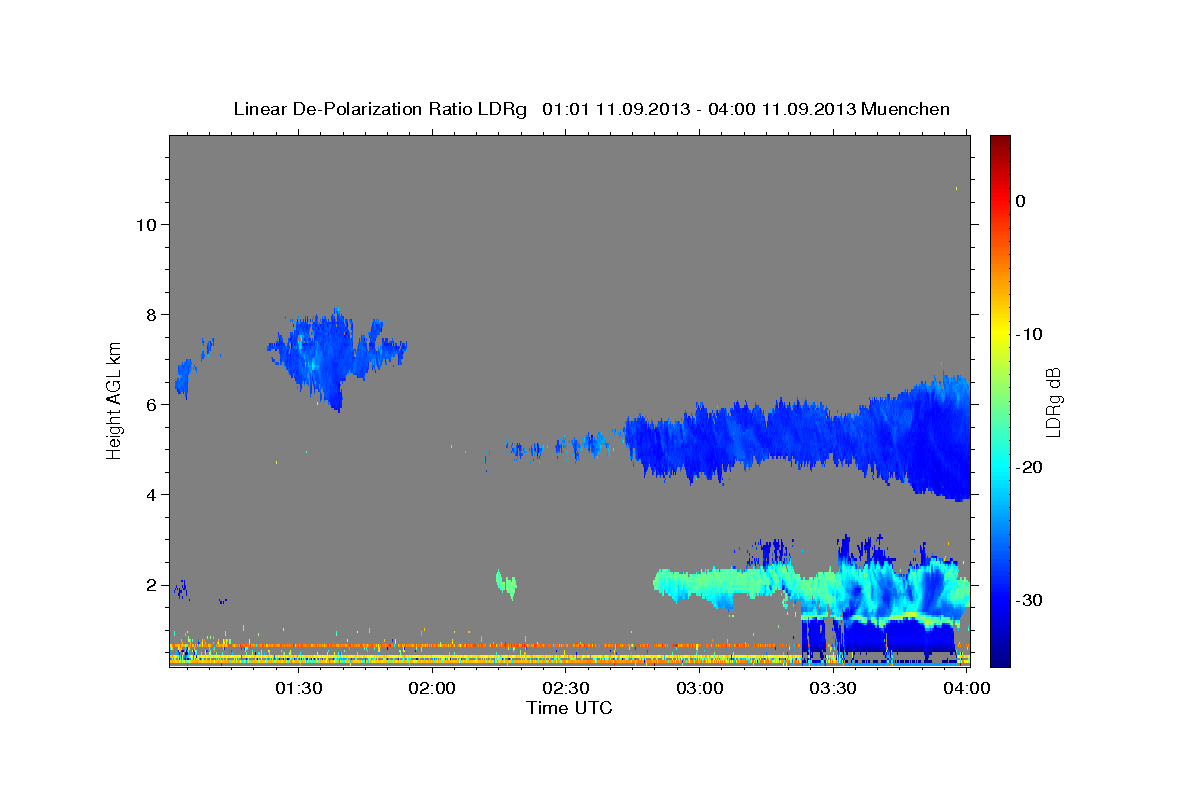The width and height of the screenshot is (1200, 800).
Task: Click the colorbar value -30
Action: [x=1029, y=600]
